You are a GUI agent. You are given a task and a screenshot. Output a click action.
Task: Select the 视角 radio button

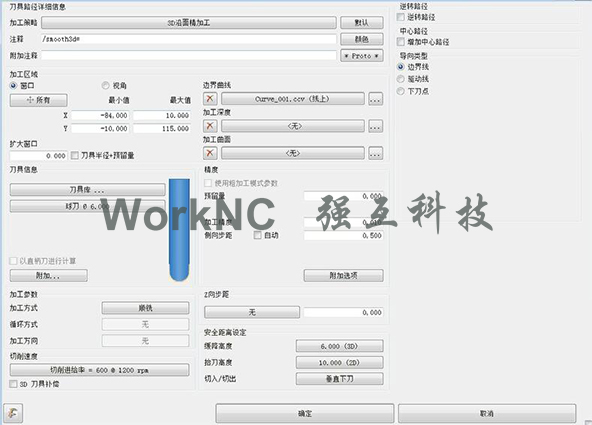pos(105,86)
